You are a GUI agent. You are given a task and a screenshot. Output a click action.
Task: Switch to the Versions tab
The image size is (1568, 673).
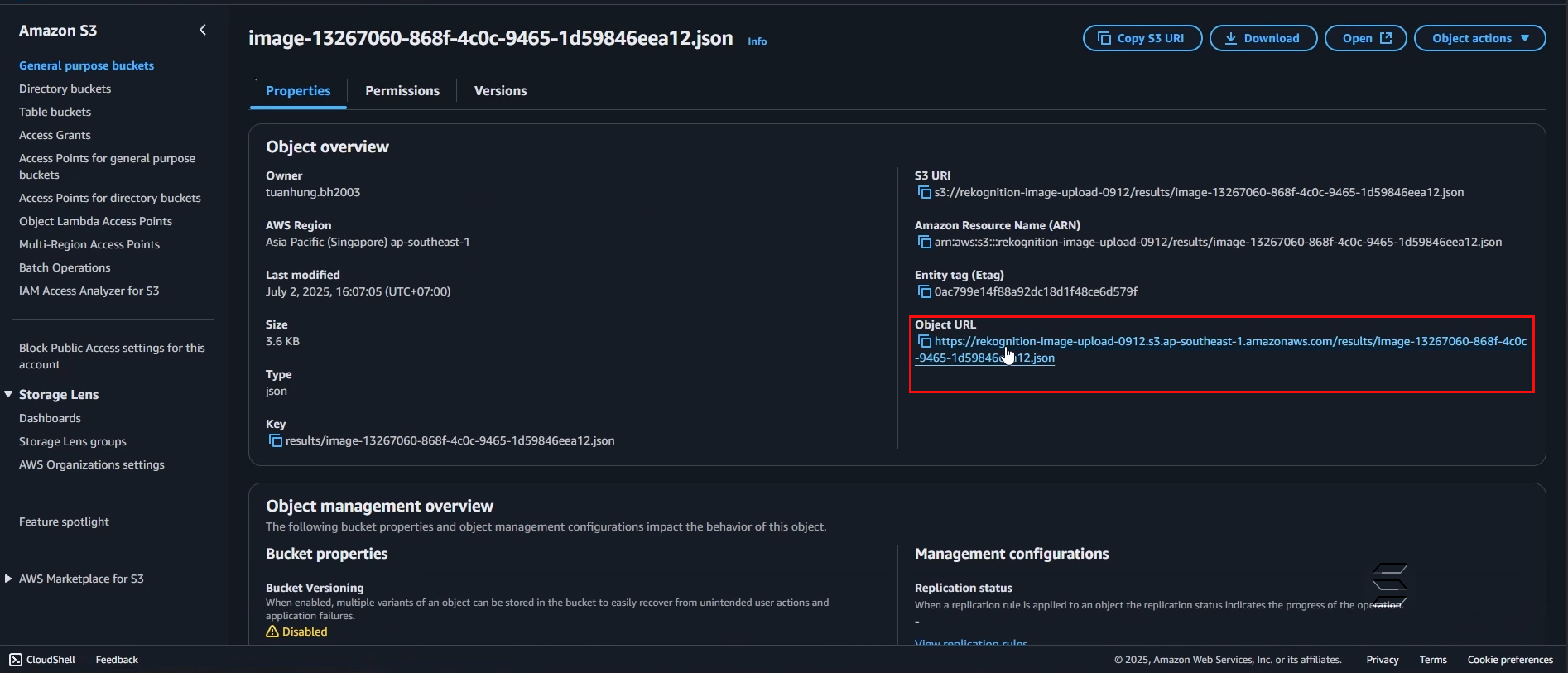[x=500, y=91]
